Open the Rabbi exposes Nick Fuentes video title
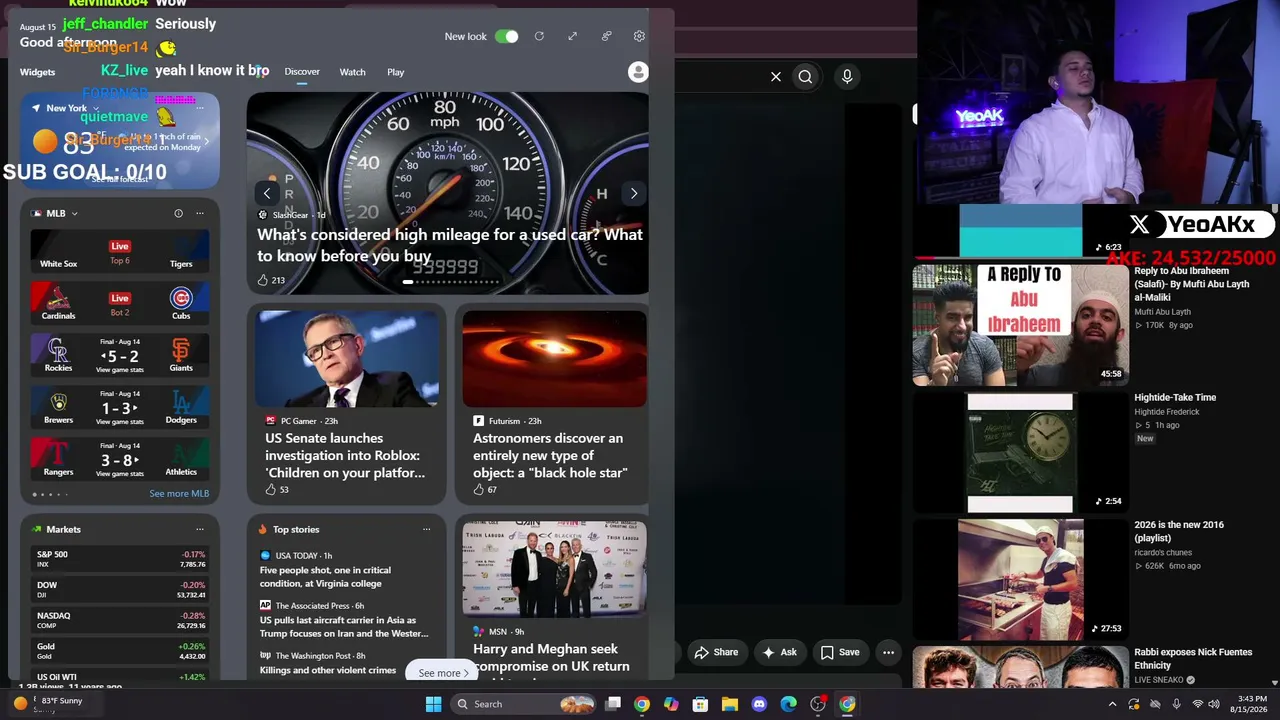 [1193, 659]
